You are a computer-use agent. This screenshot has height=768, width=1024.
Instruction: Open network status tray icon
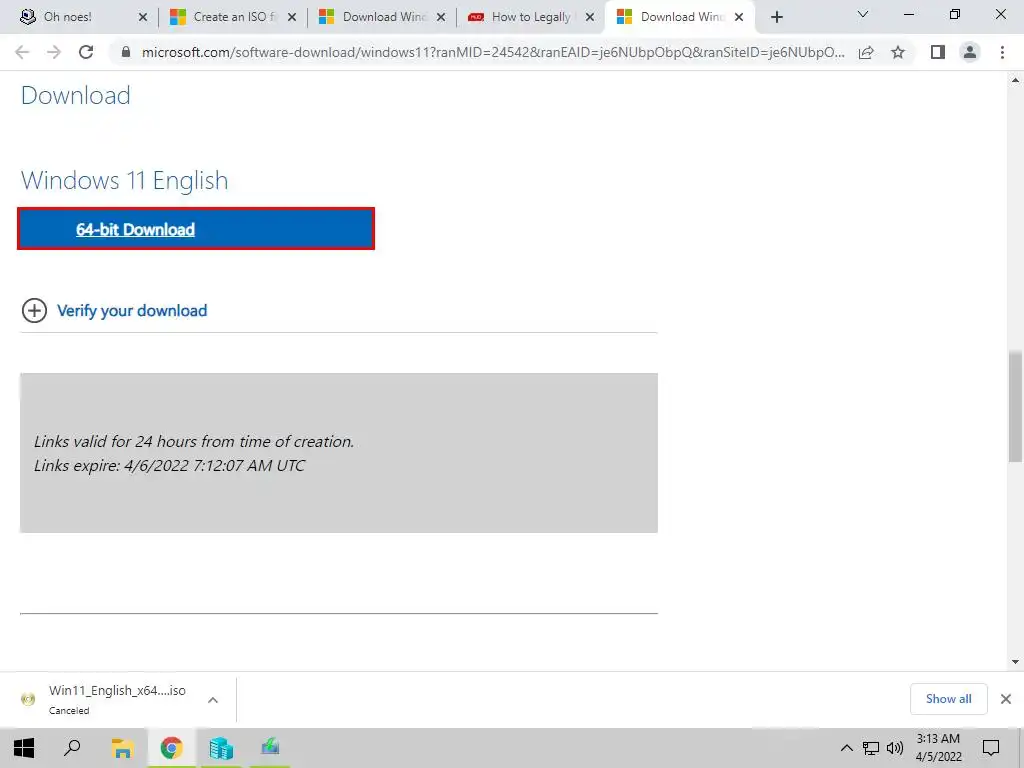[871, 748]
